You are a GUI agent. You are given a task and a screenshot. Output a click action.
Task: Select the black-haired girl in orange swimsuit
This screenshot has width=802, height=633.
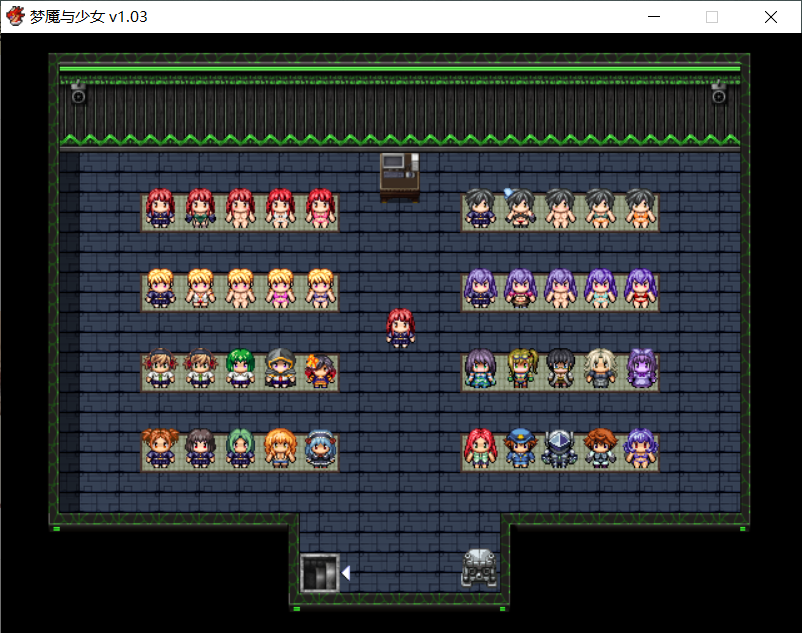click(640, 208)
